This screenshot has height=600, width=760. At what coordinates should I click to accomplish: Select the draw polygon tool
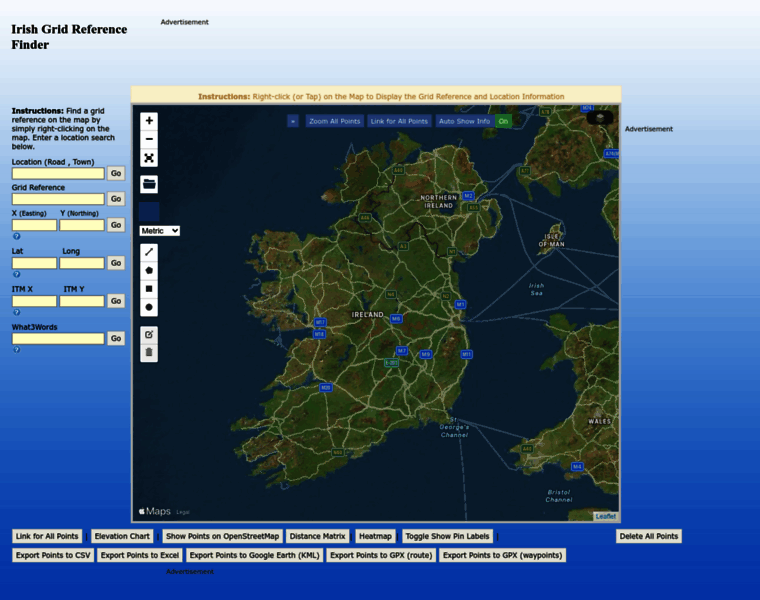tap(149, 270)
